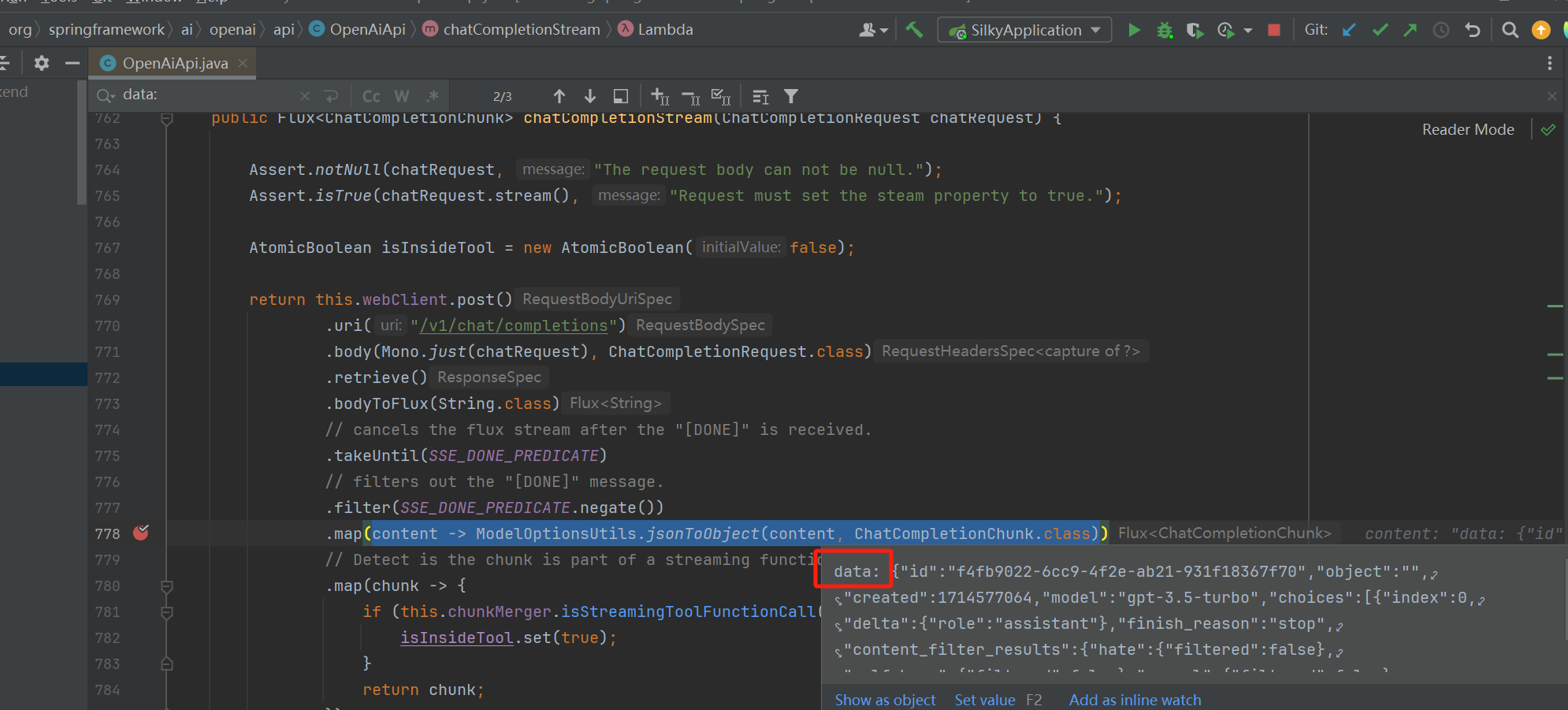This screenshot has width=1568, height=710.
Task: Collapse fold marker at line 781
Action: (x=167, y=612)
